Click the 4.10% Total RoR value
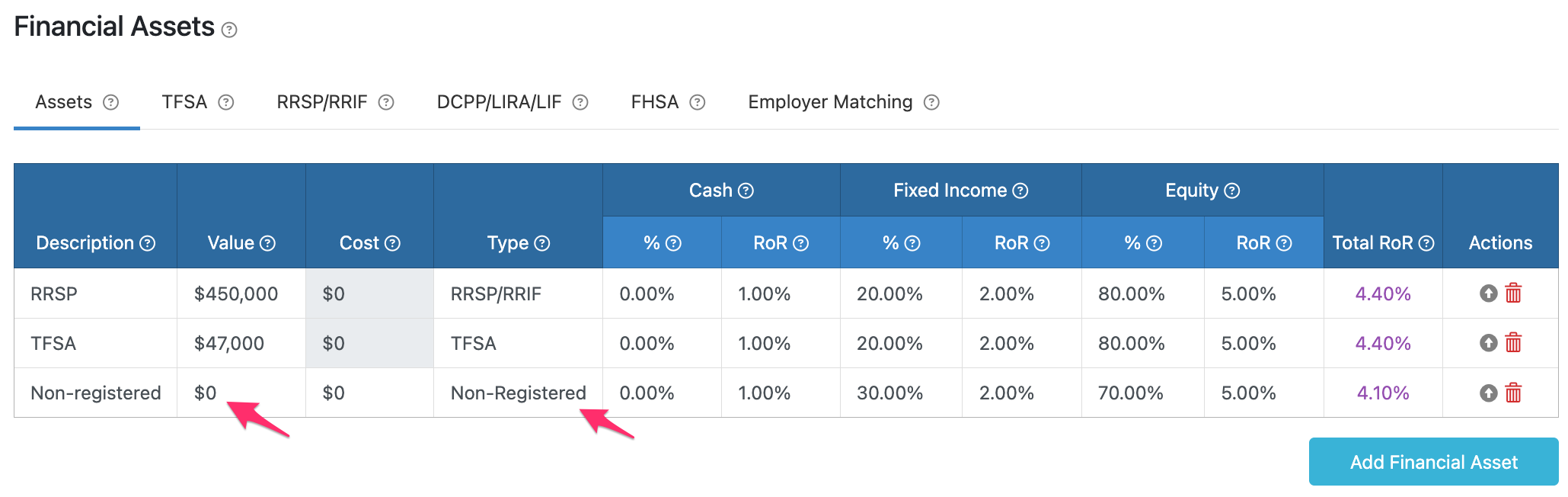This screenshot has height=497, width=1568. click(x=1383, y=393)
